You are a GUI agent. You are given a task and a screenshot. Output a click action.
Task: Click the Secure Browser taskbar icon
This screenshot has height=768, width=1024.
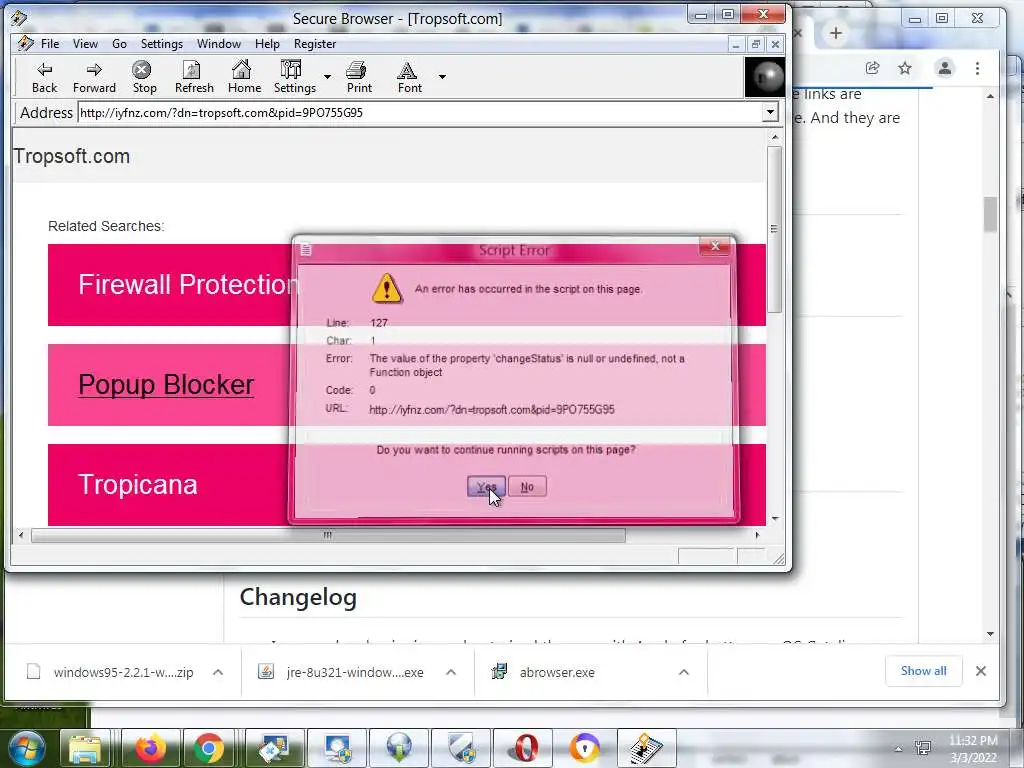click(645, 748)
